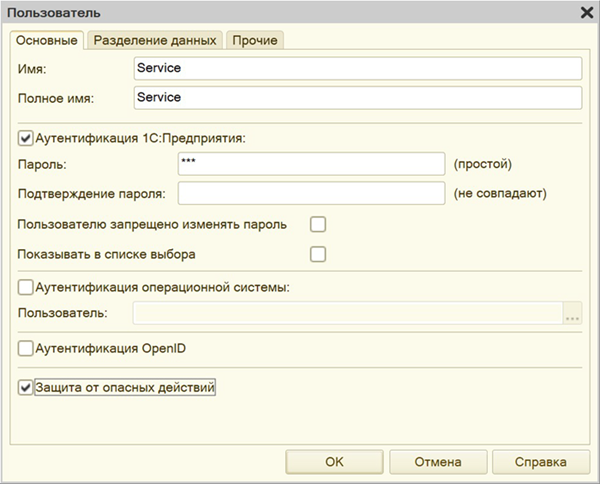Disable Аутентификация 1С:Предприятия checkbox
Image resolution: width=600 pixels, height=484 pixels.
pos(26,139)
